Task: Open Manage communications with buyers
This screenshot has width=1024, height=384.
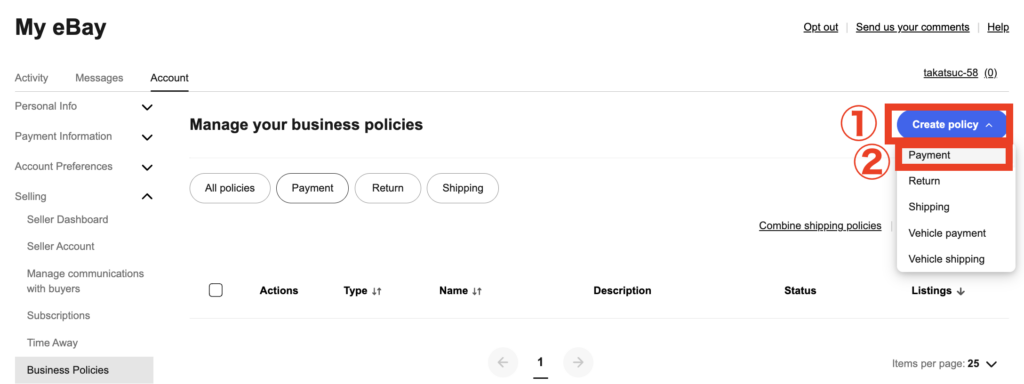Action: 86,281
